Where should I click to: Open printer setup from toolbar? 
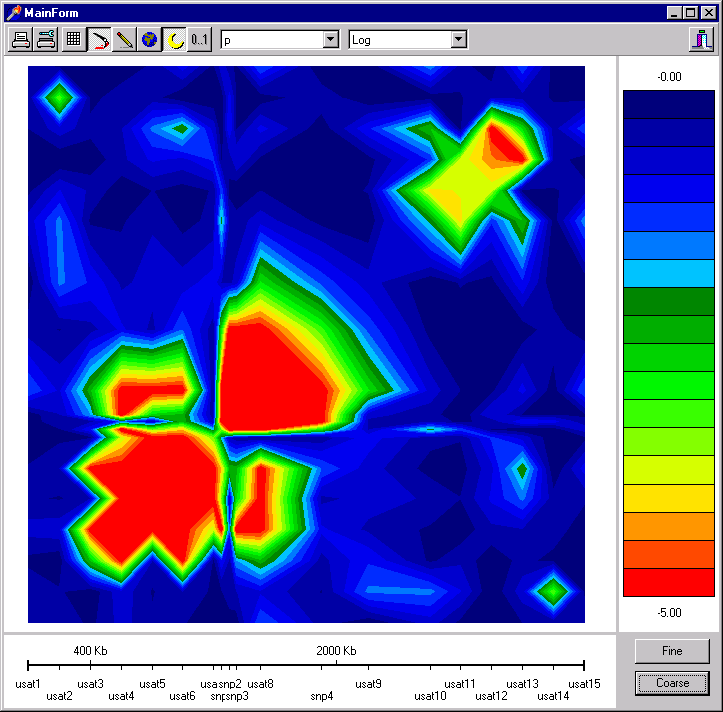[x=46, y=40]
